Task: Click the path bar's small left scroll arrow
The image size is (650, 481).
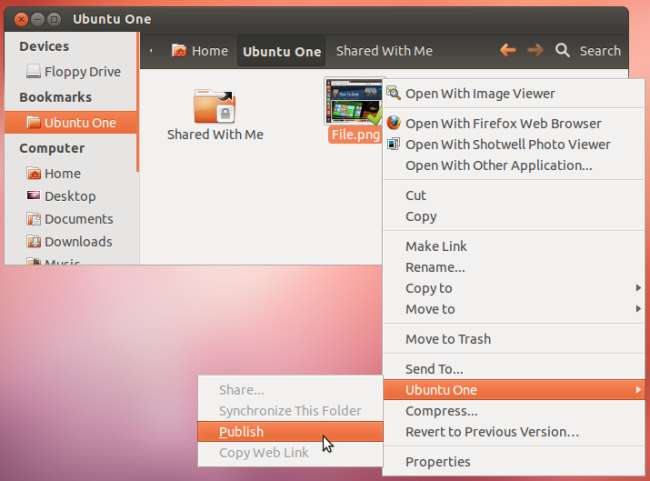Action: (151, 51)
